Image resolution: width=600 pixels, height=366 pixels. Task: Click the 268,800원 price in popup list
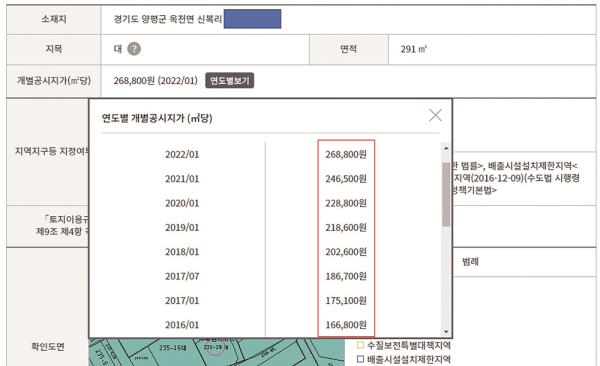[x=346, y=155]
